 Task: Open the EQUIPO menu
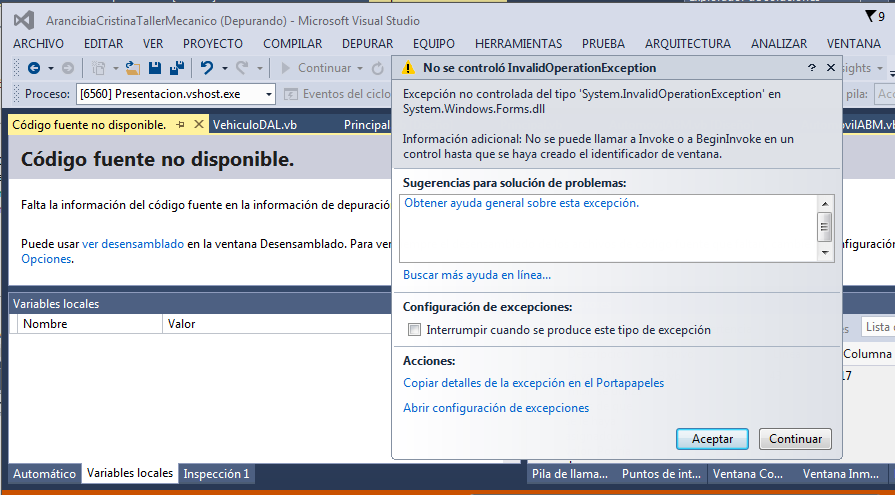(x=434, y=43)
